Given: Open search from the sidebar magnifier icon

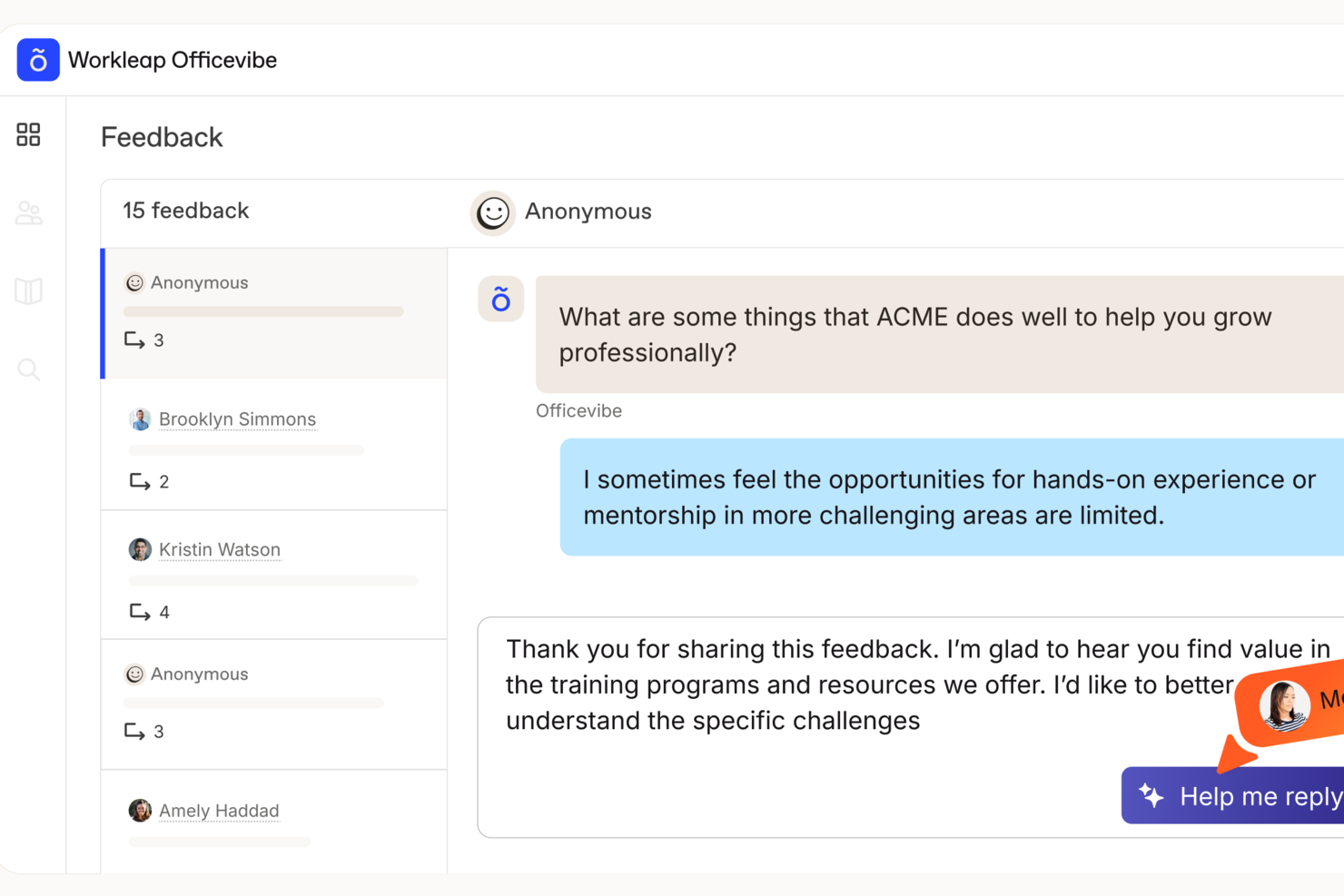Looking at the screenshot, I should [x=27, y=369].
